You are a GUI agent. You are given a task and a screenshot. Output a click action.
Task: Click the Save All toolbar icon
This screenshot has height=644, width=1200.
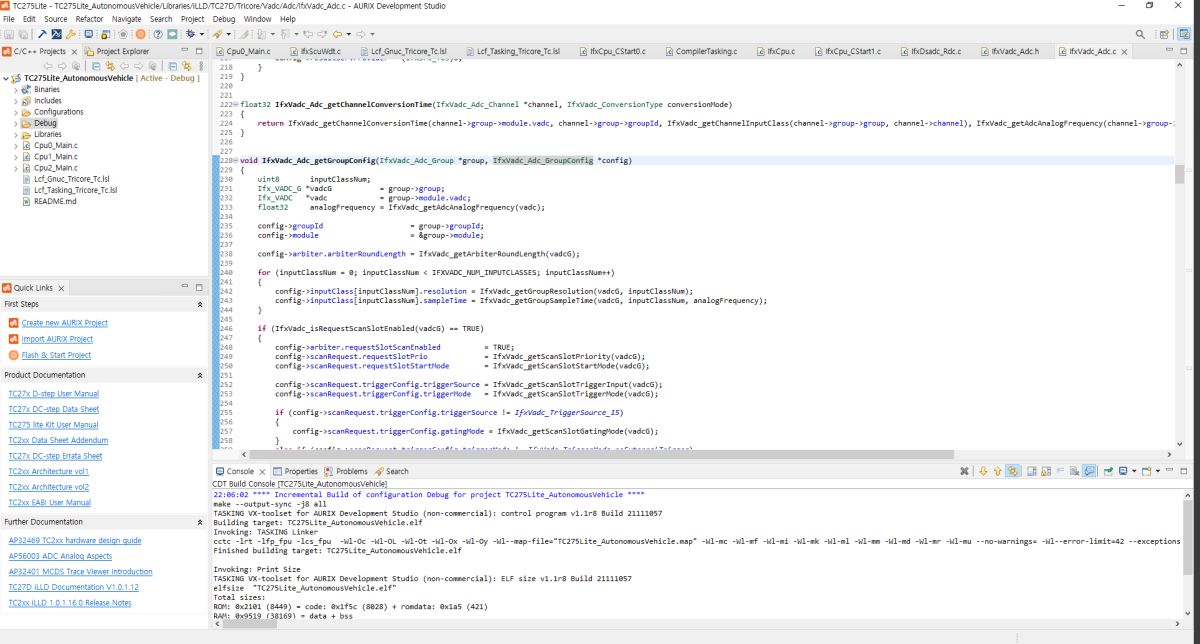23,34
